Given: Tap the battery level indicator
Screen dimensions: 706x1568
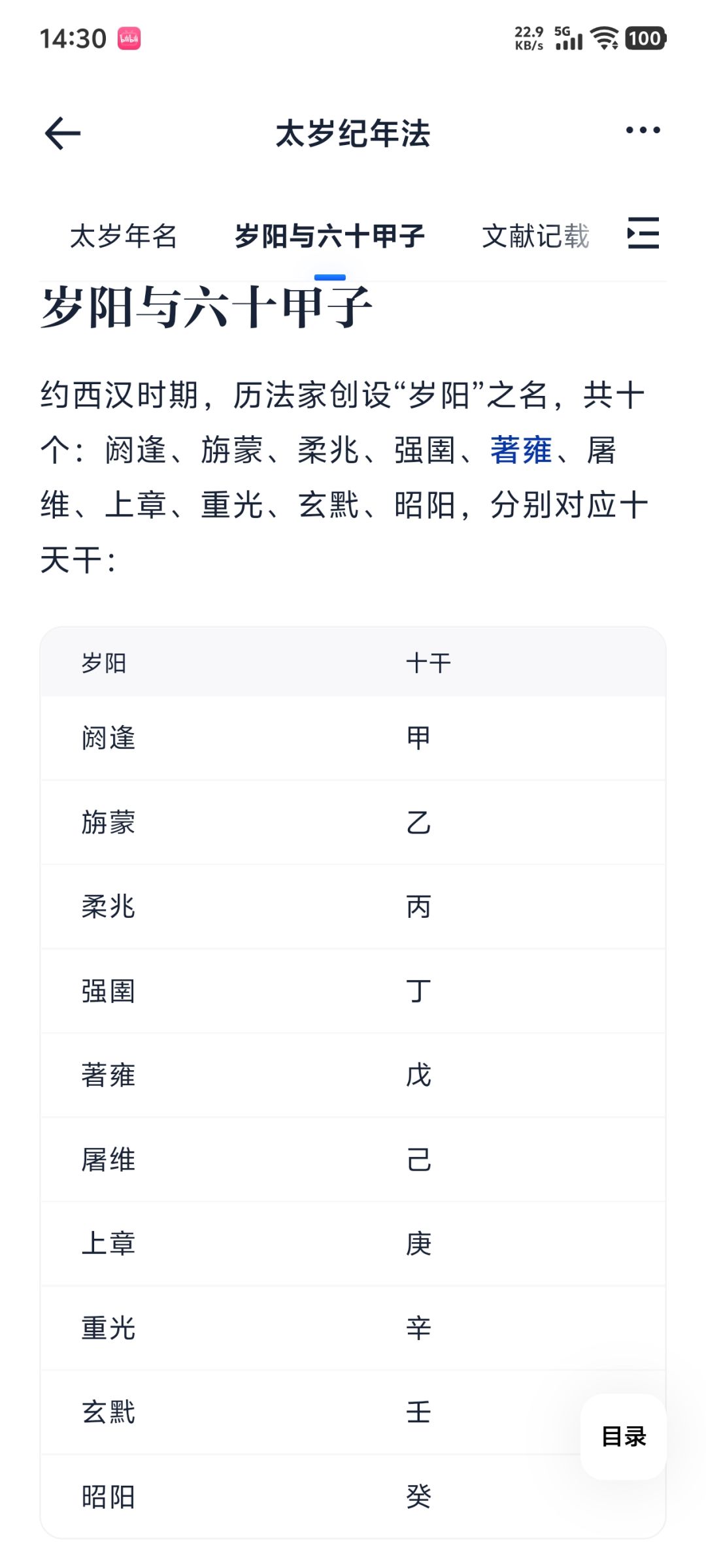Looking at the screenshot, I should [x=645, y=39].
